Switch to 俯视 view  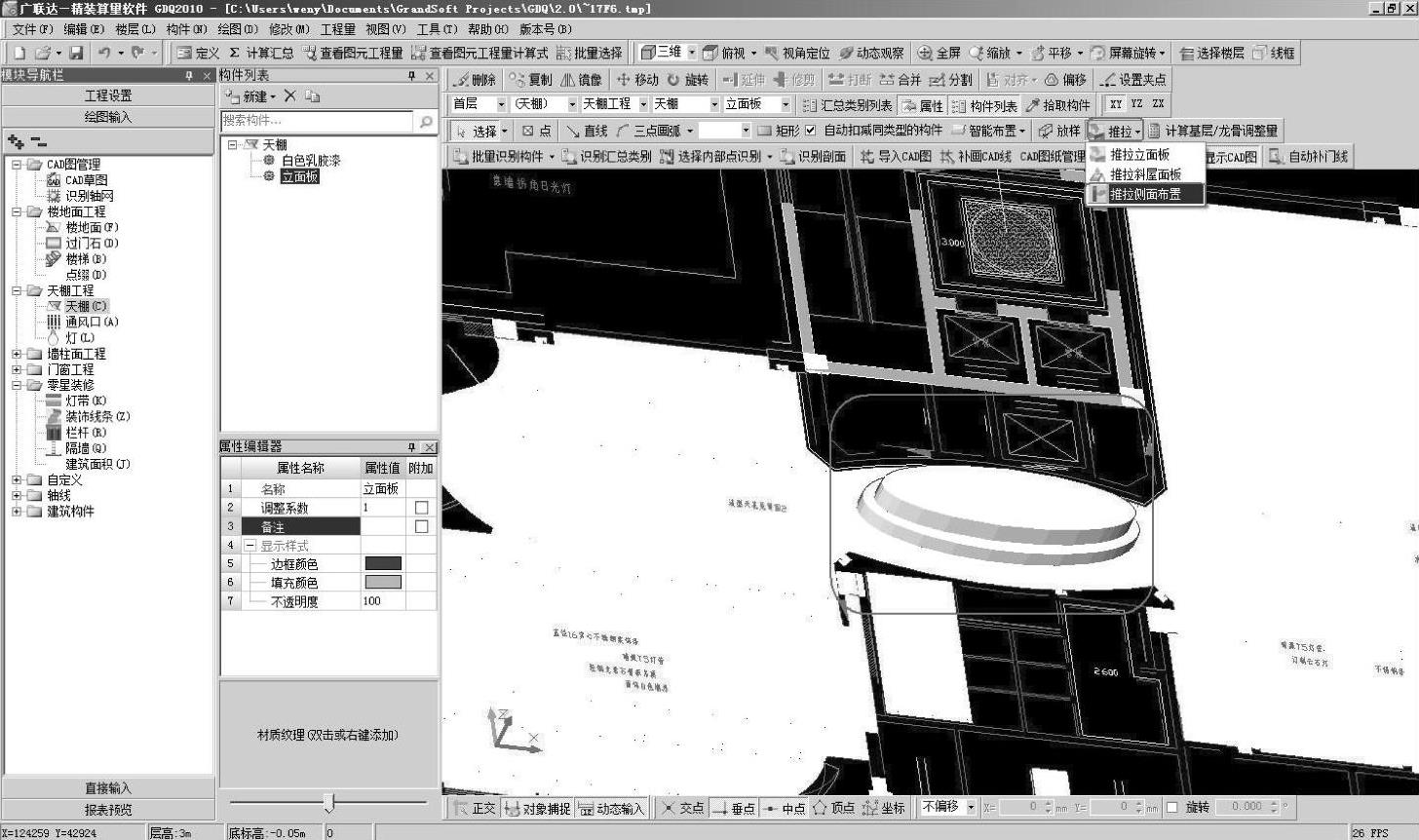(723, 53)
